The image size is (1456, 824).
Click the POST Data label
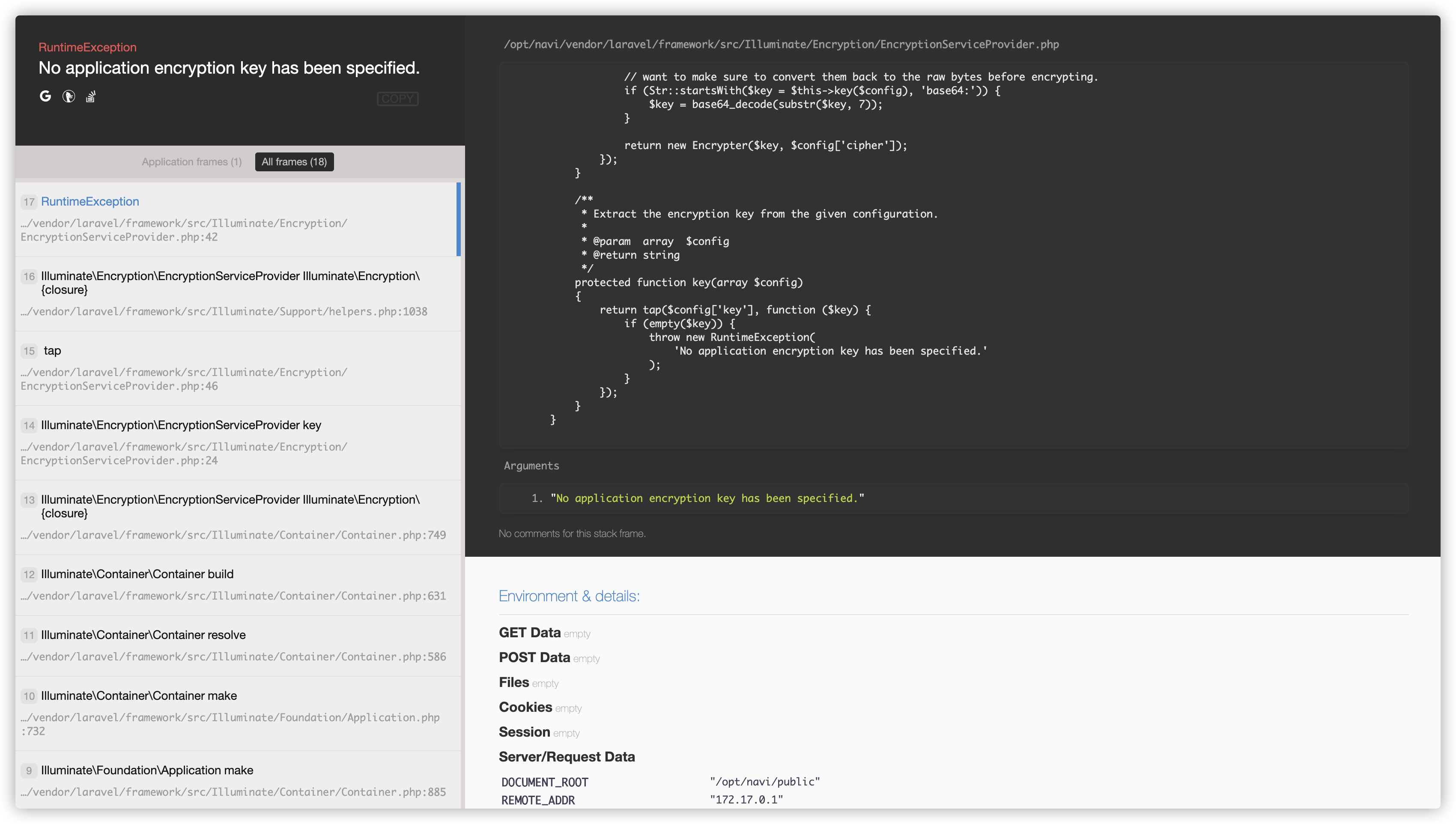pos(534,658)
